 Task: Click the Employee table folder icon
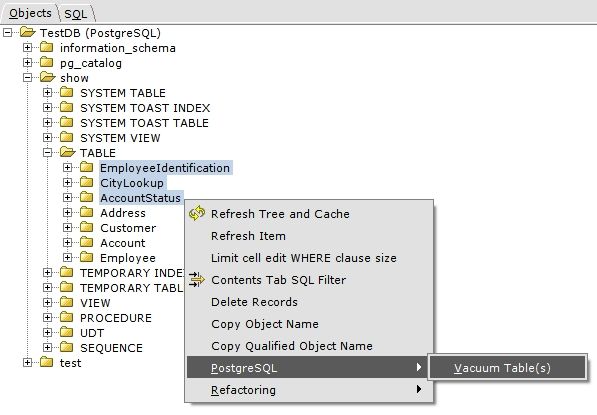87,257
